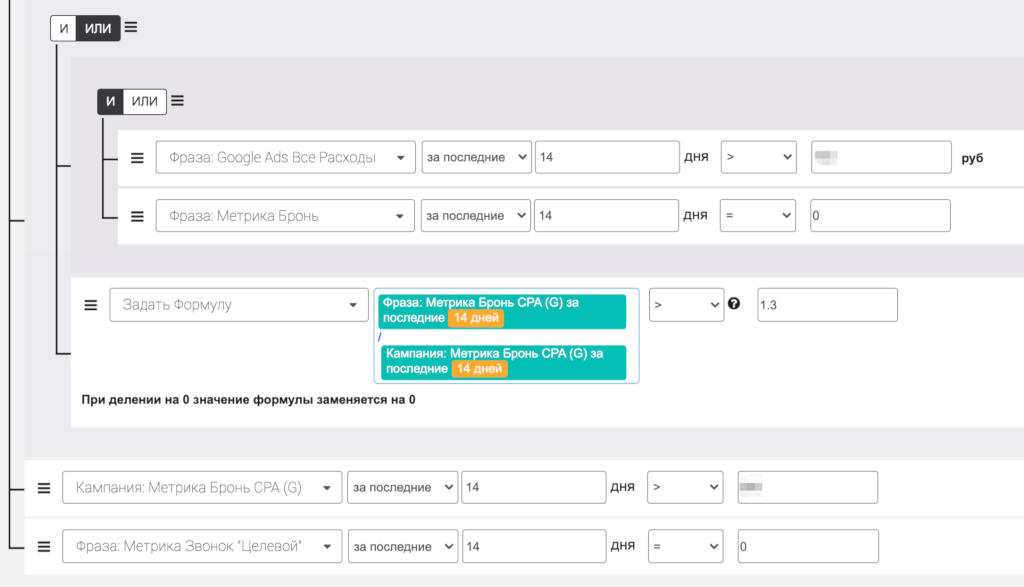The image size is (1024, 587).
Task: Select ИЛИ in the nested group toggle
Action: pos(144,101)
